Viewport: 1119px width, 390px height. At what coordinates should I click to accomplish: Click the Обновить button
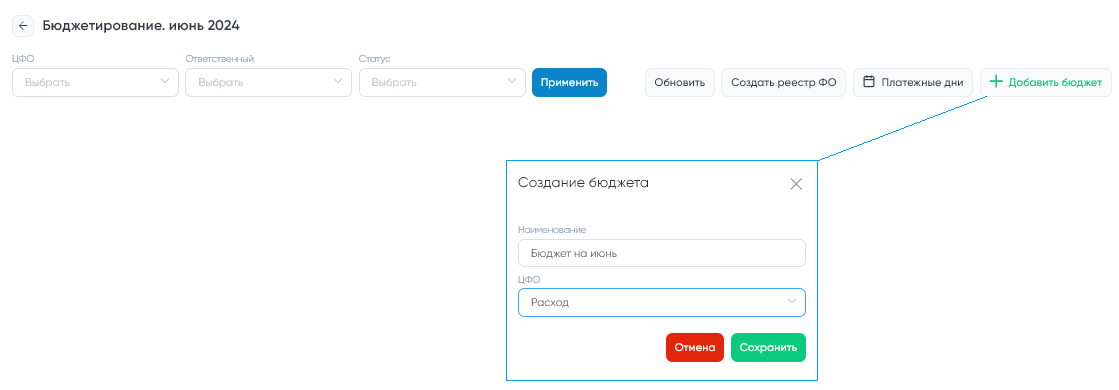coord(679,82)
